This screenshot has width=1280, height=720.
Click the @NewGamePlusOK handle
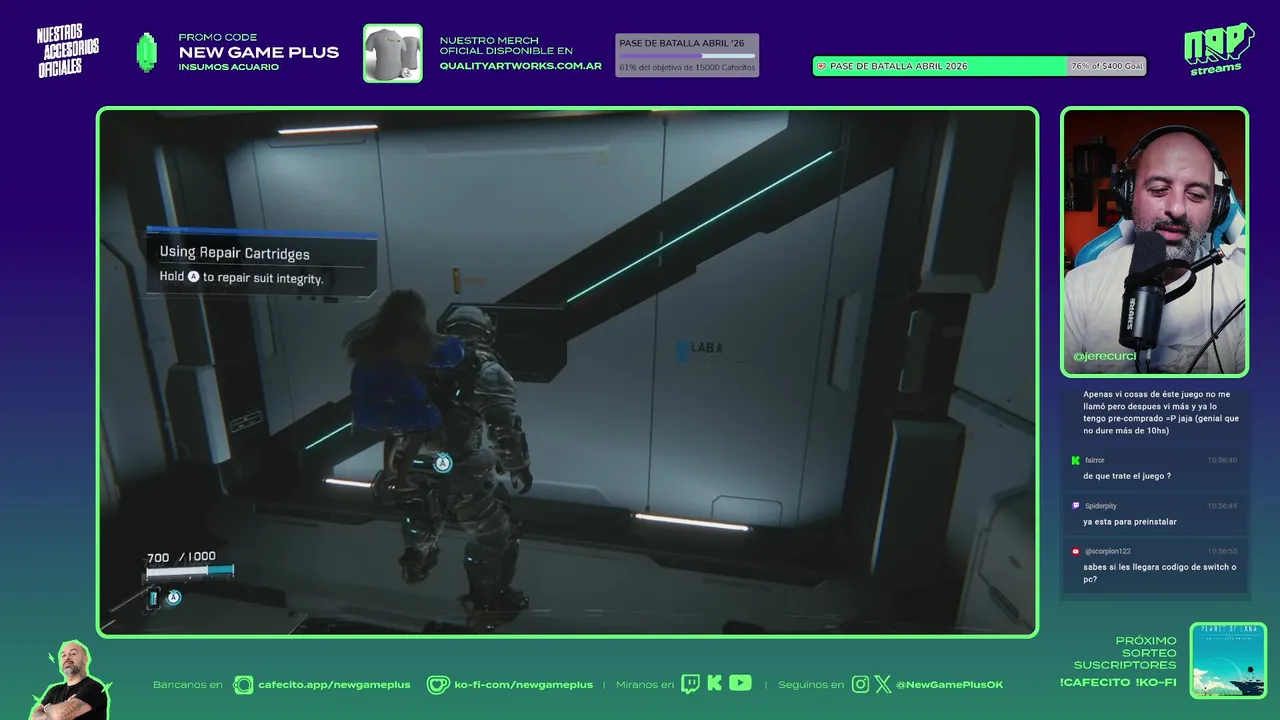pyautogui.click(x=949, y=685)
